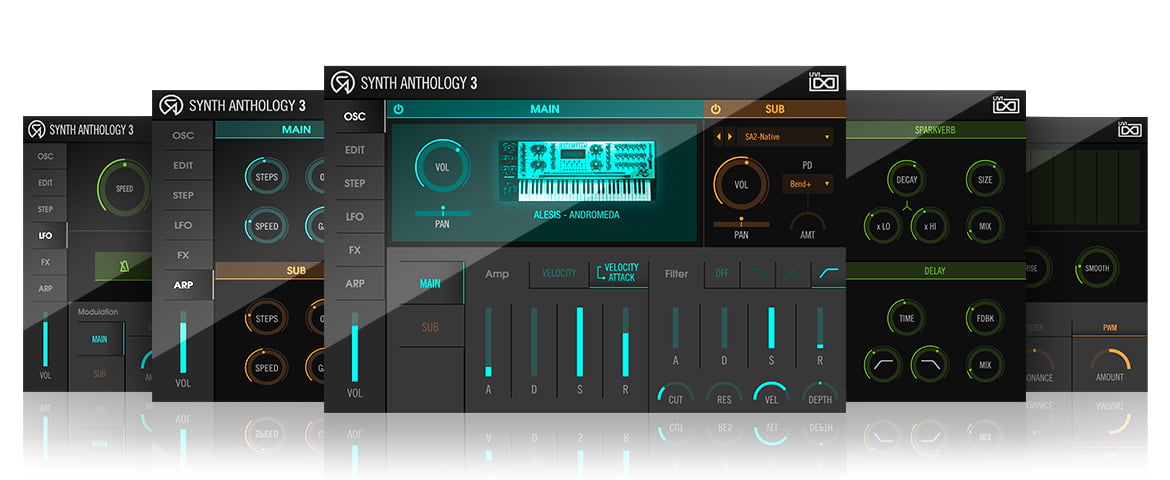The width and height of the screenshot is (1170, 480).
Task: Click the Amp Attack (A) slider
Action: (x=488, y=341)
